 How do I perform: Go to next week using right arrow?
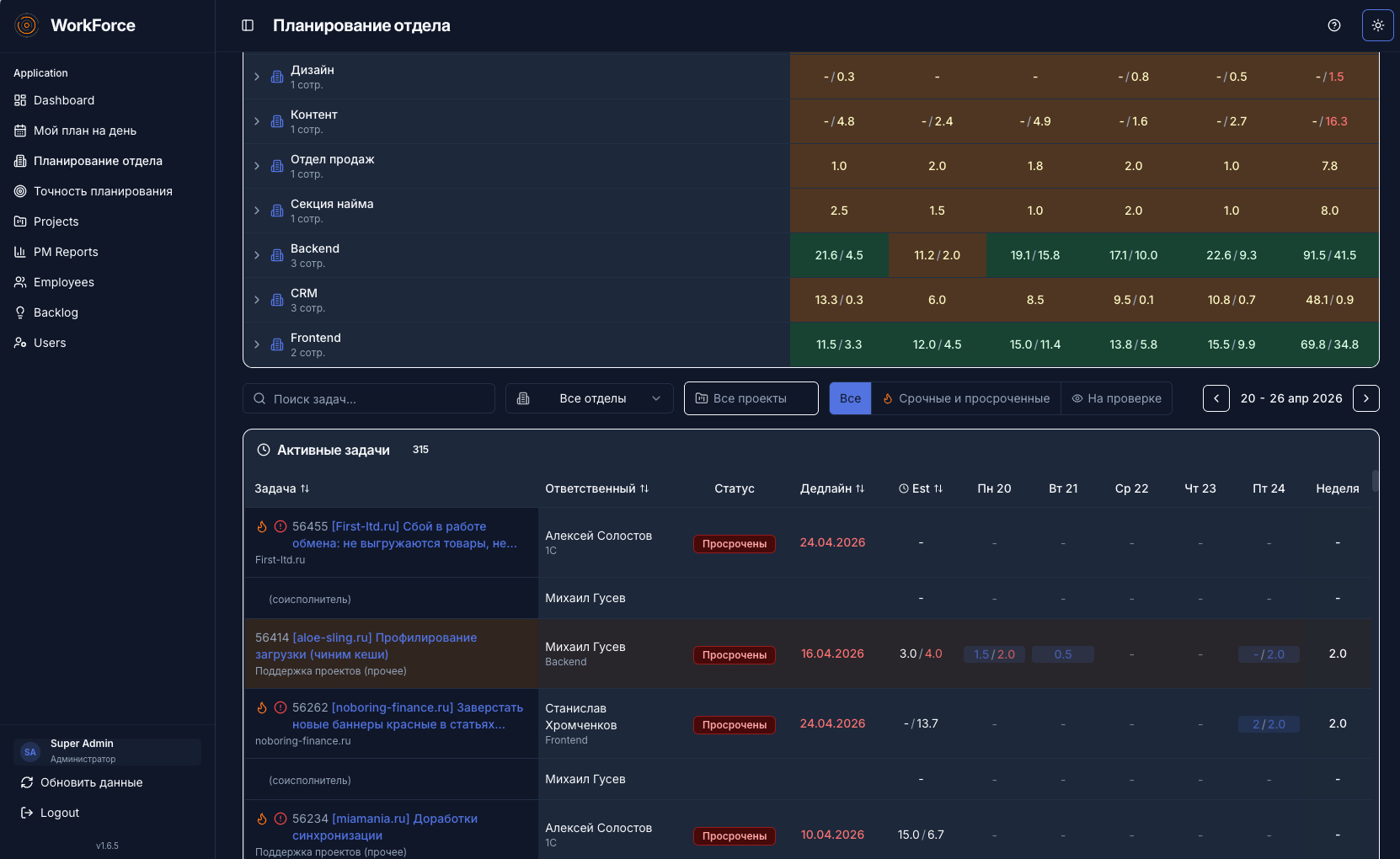click(1365, 398)
